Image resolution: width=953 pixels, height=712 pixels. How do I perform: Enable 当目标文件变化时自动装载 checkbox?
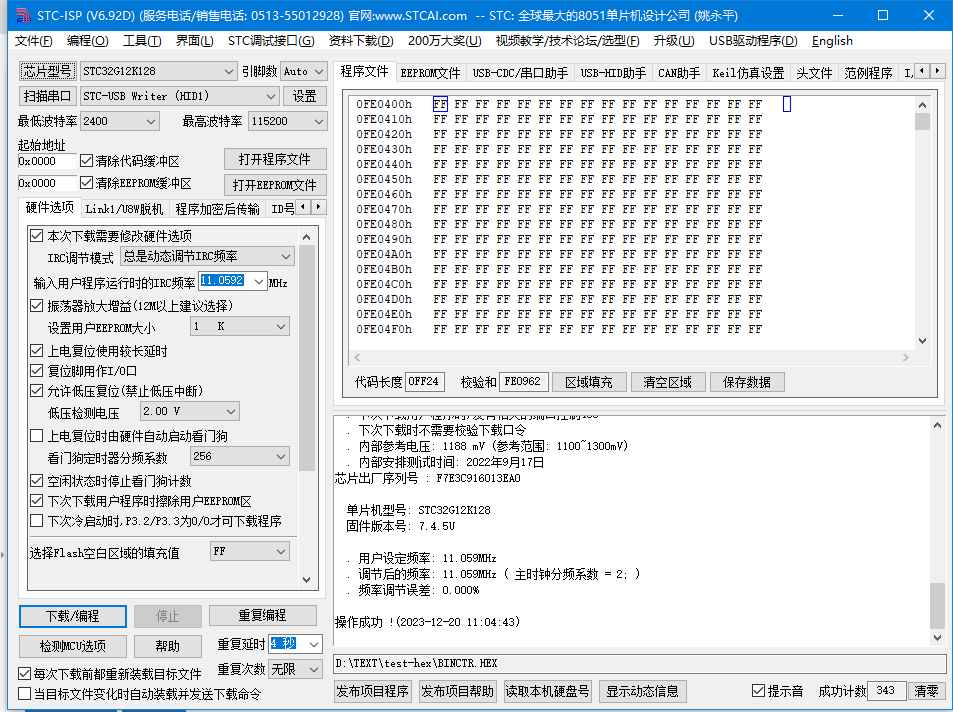click(x=24, y=693)
